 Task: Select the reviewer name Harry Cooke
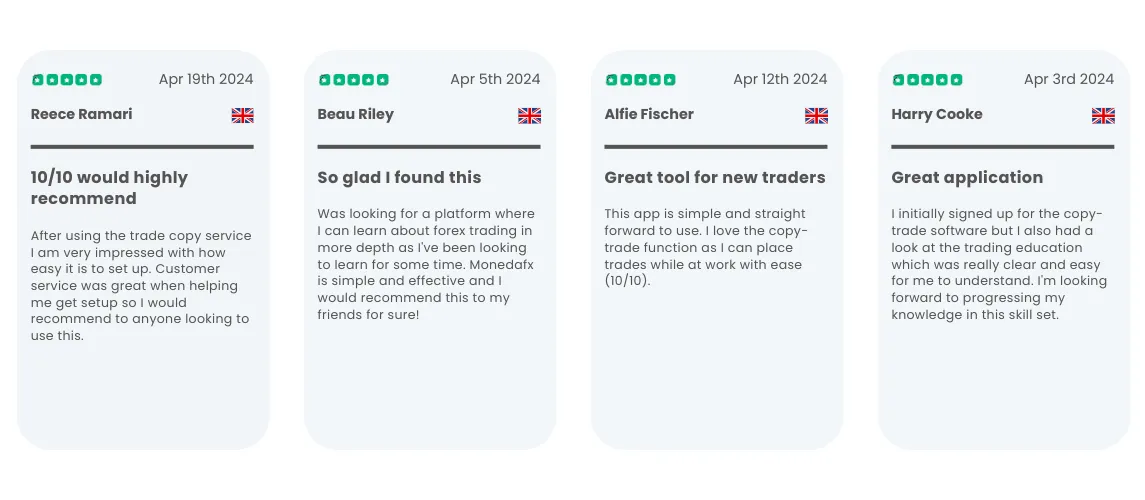(x=937, y=115)
